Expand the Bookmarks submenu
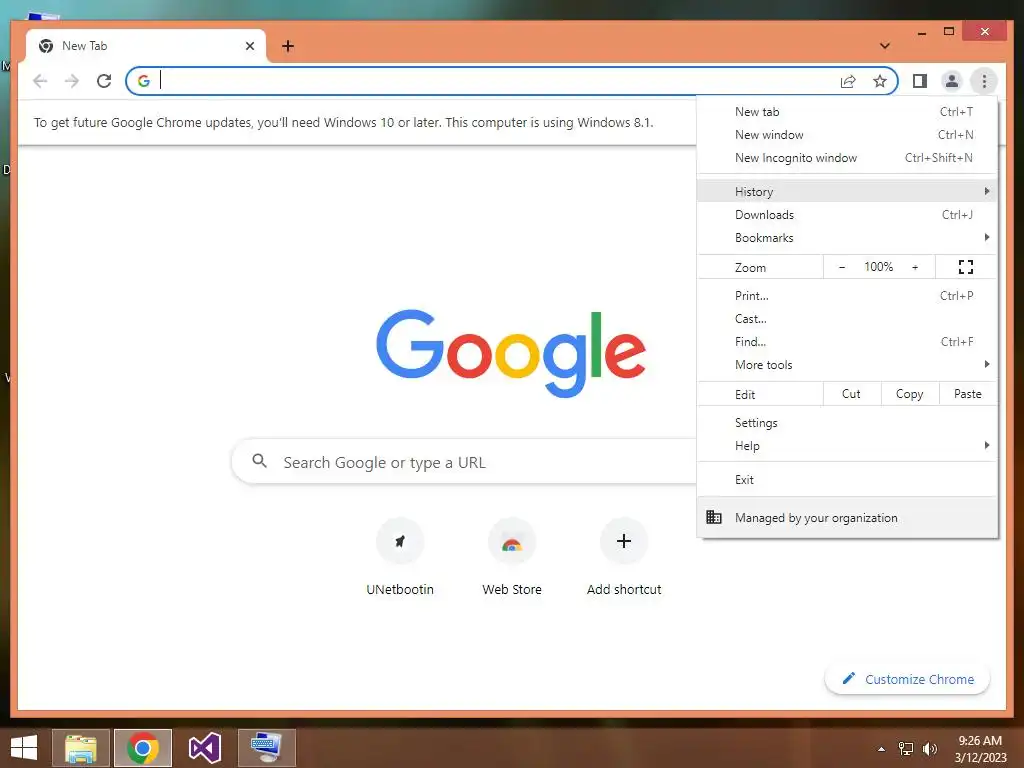 847,238
